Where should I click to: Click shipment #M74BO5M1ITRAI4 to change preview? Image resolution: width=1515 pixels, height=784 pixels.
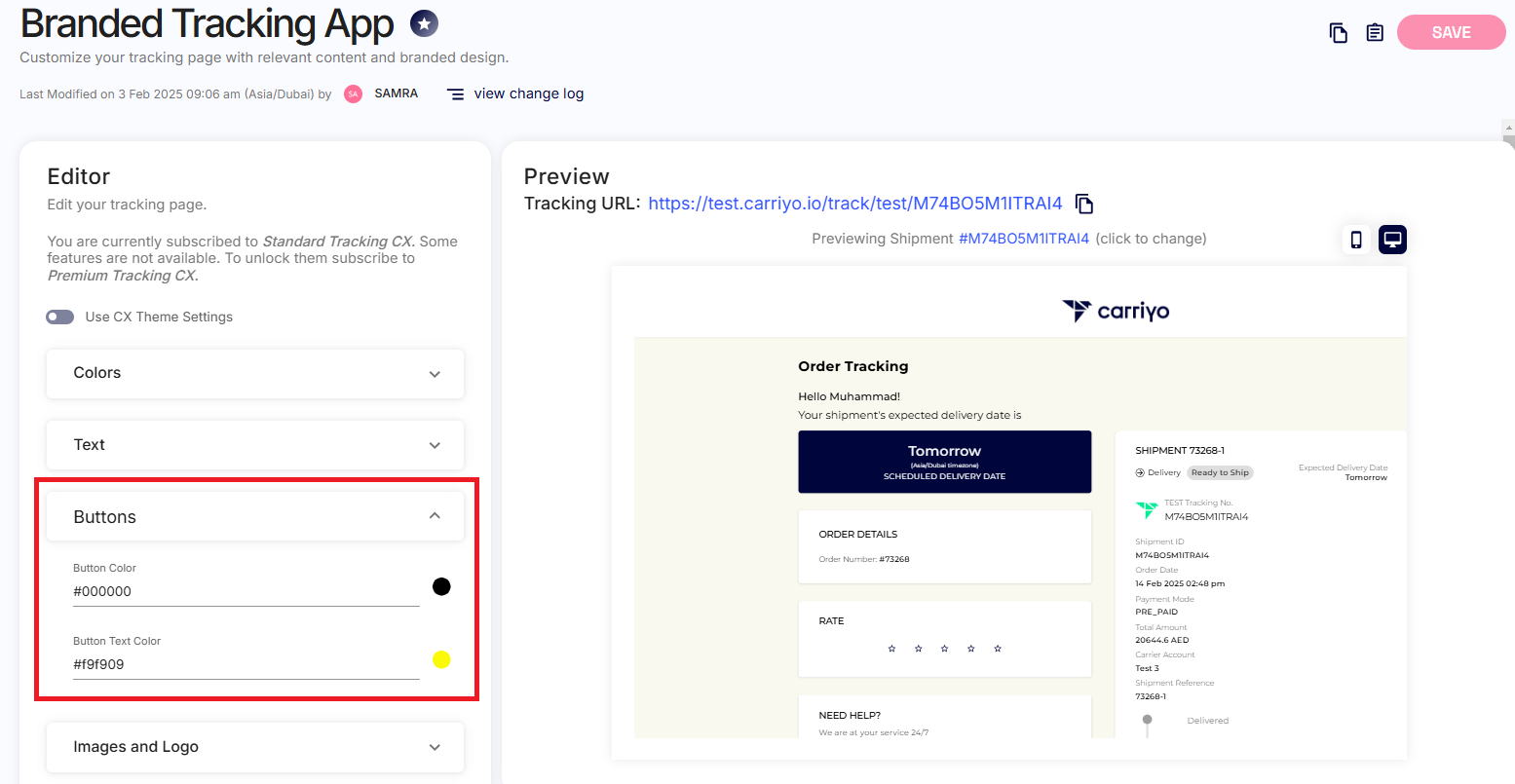[1024, 239]
